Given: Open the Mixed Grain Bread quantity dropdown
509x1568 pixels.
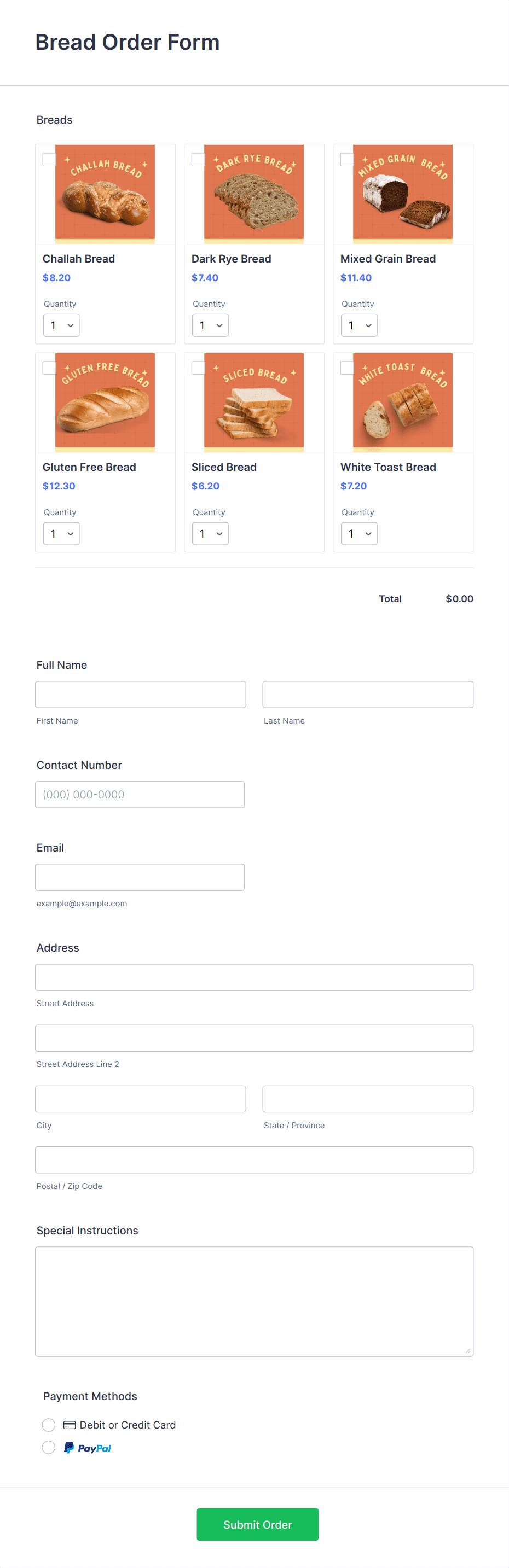Looking at the screenshot, I should click(358, 325).
